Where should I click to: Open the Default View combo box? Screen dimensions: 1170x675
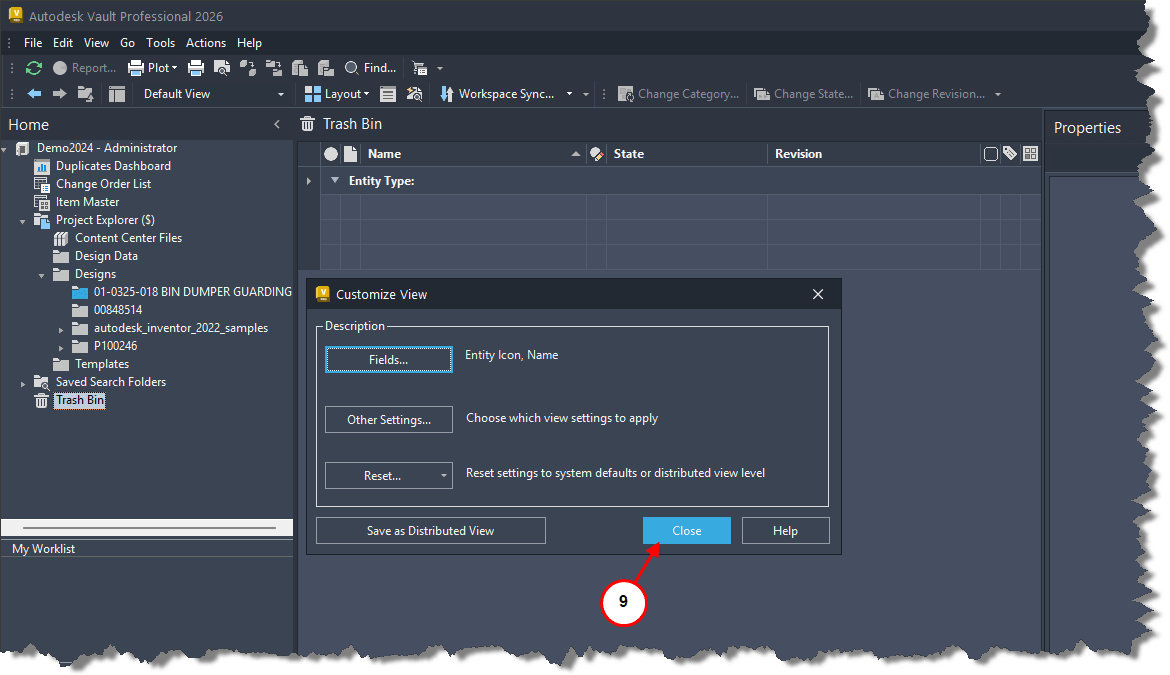[213, 94]
